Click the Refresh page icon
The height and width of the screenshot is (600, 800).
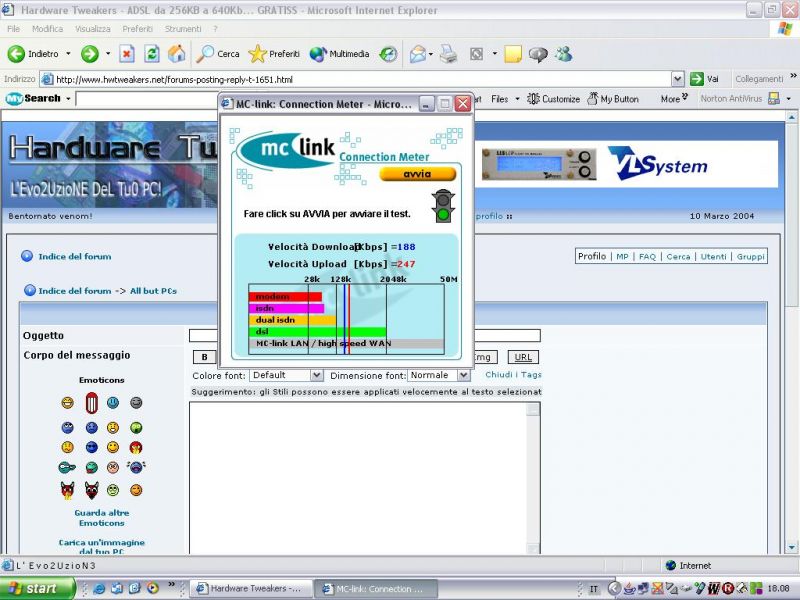[x=152, y=54]
